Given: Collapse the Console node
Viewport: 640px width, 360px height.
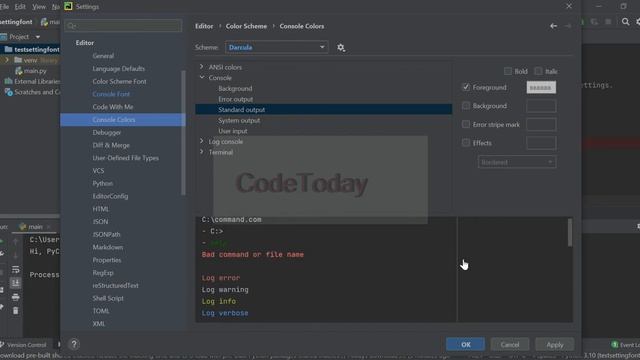Looking at the screenshot, I should coord(202,77).
